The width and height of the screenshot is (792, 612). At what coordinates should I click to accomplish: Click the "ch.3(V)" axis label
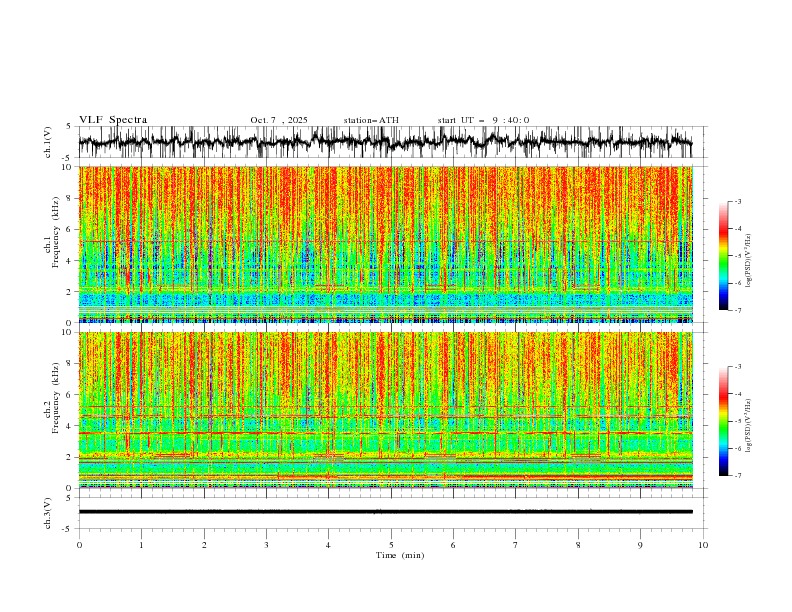(48, 513)
